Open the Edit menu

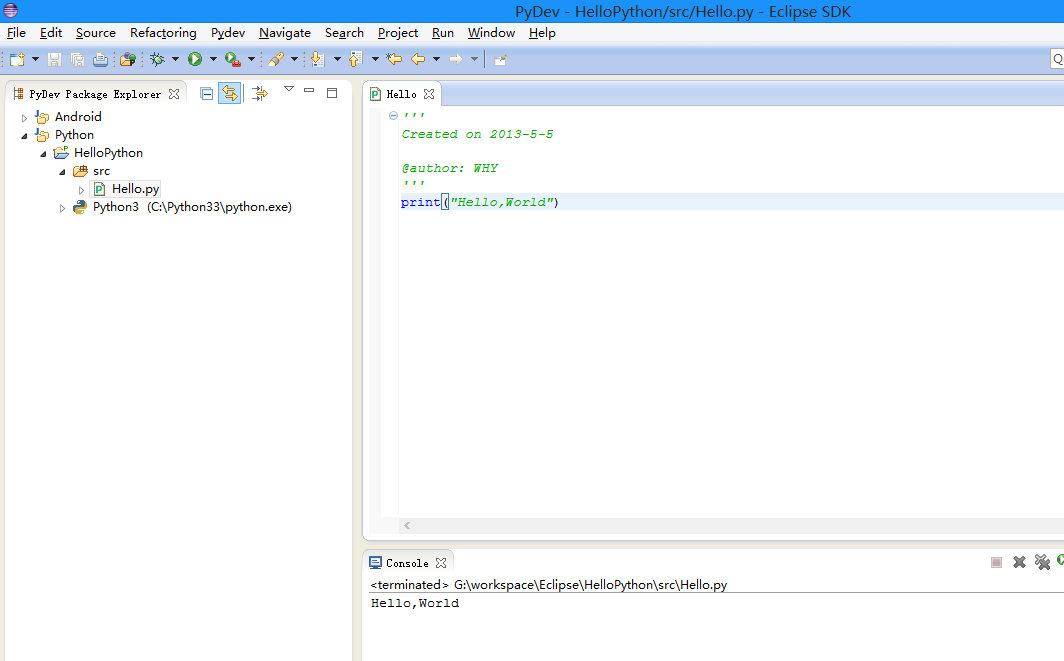click(51, 33)
